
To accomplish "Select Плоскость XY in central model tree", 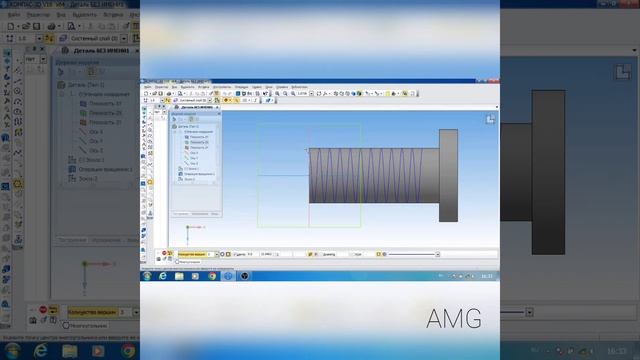I will pos(199,137).
